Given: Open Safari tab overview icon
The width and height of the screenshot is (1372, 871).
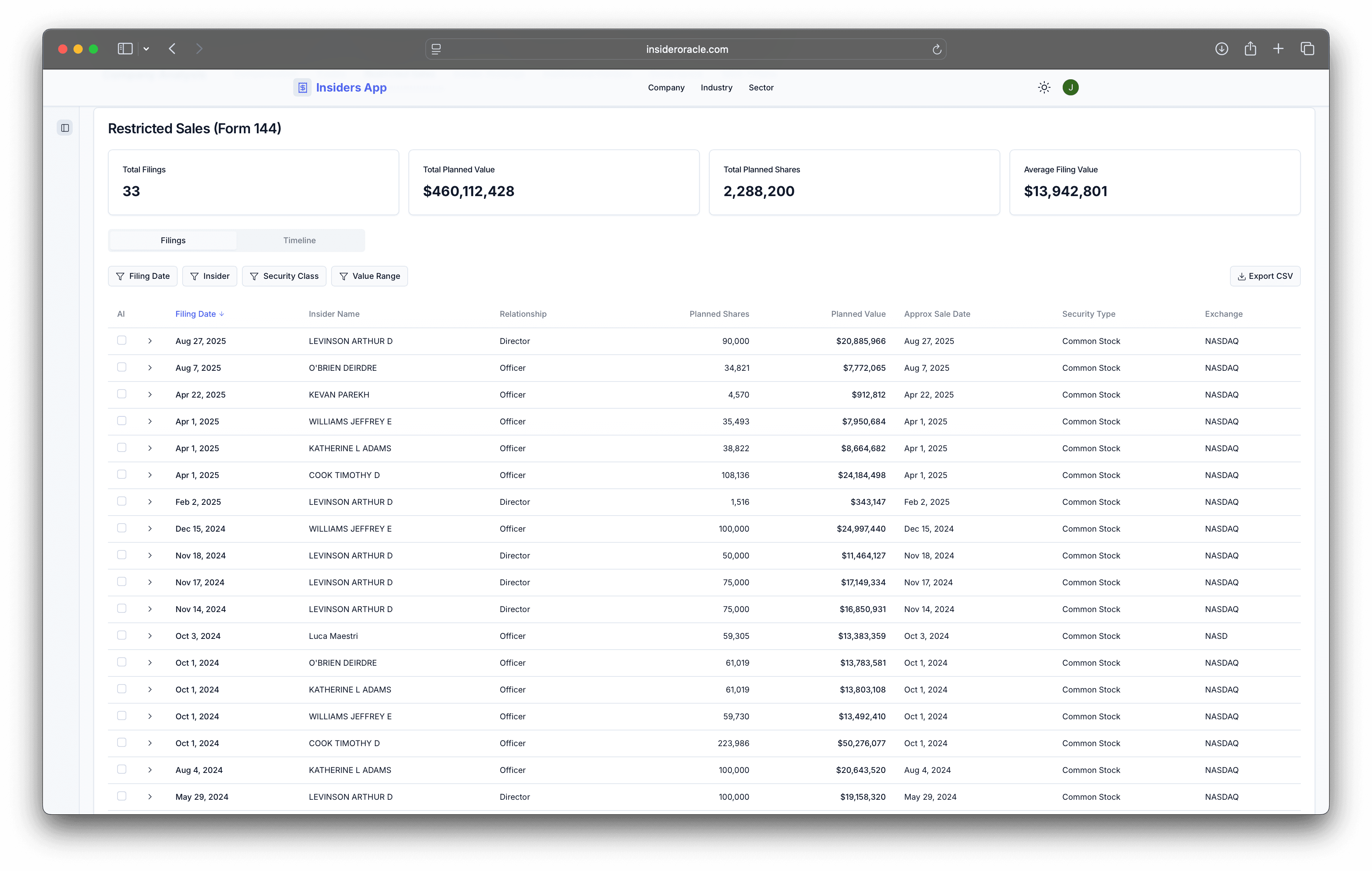Looking at the screenshot, I should [1307, 49].
